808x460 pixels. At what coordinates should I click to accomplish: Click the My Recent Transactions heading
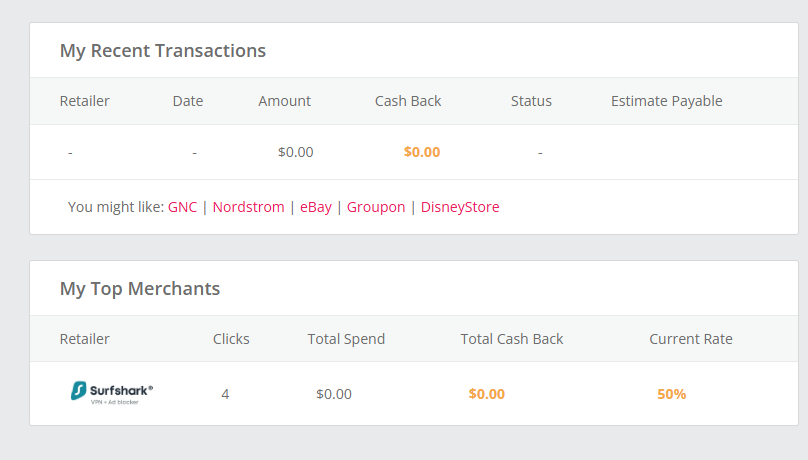(x=163, y=50)
